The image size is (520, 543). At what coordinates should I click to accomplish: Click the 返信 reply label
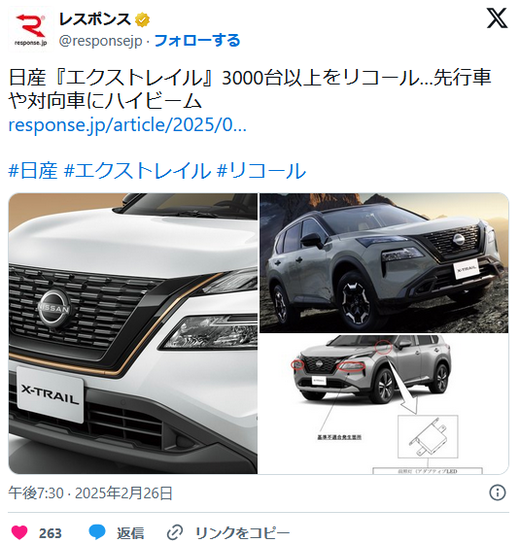(130, 533)
